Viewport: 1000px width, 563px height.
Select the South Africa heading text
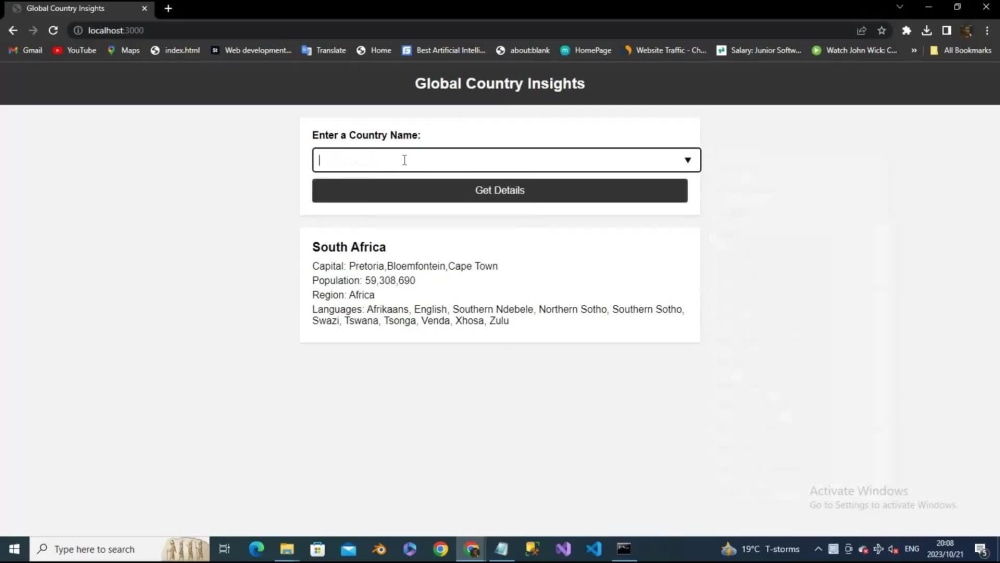(349, 247)
